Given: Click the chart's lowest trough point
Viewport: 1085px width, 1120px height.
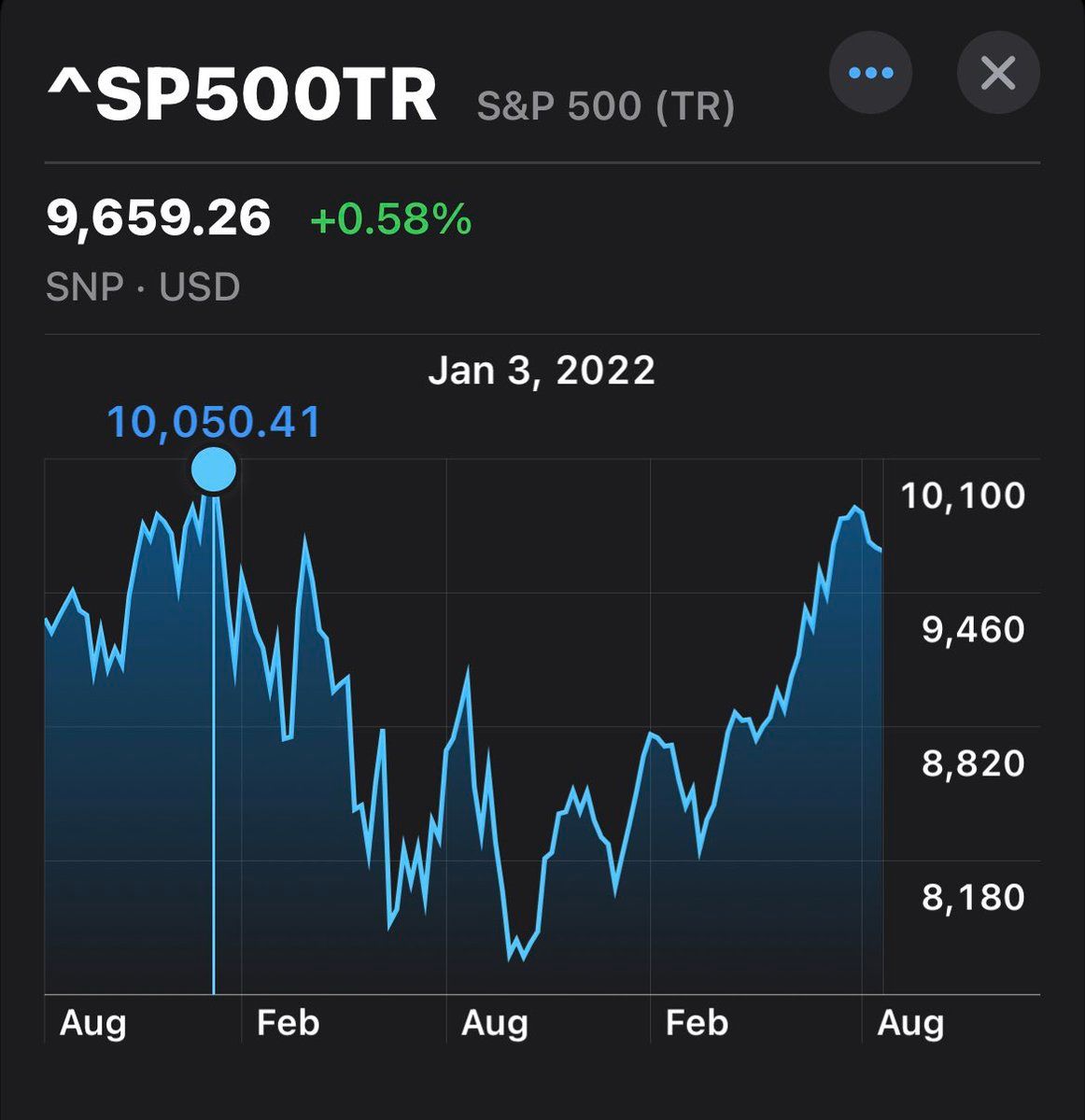Looking at the screenshot, I should (x=511, y=958).
